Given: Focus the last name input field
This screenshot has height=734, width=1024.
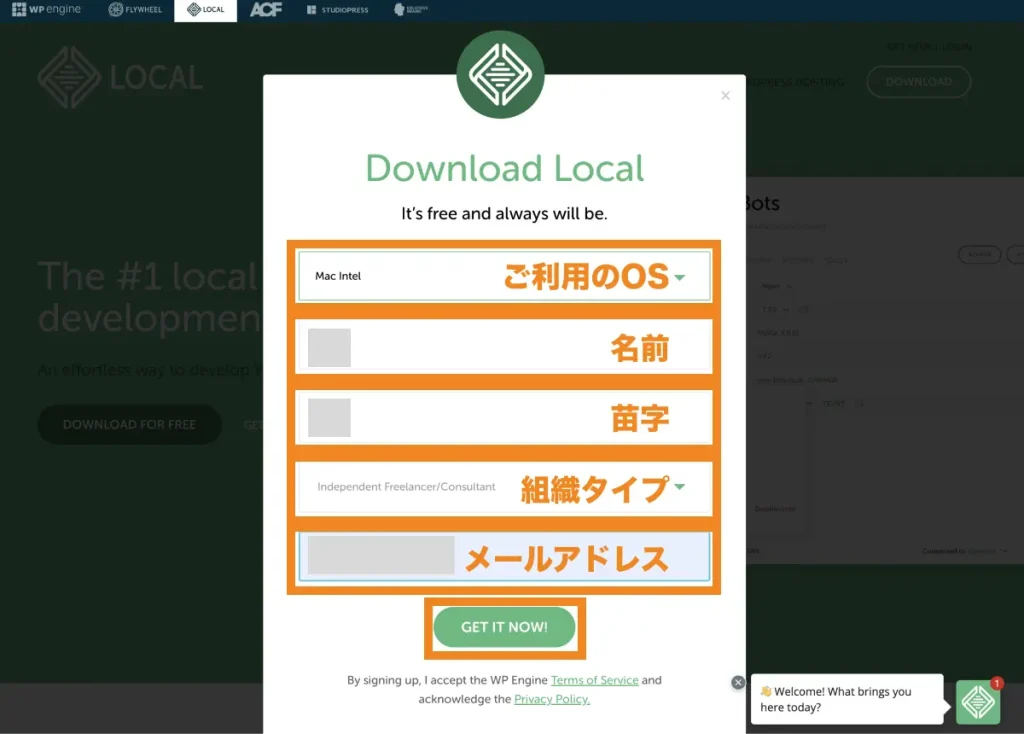Looking at the screenshot, I should [x=504, y=417].
